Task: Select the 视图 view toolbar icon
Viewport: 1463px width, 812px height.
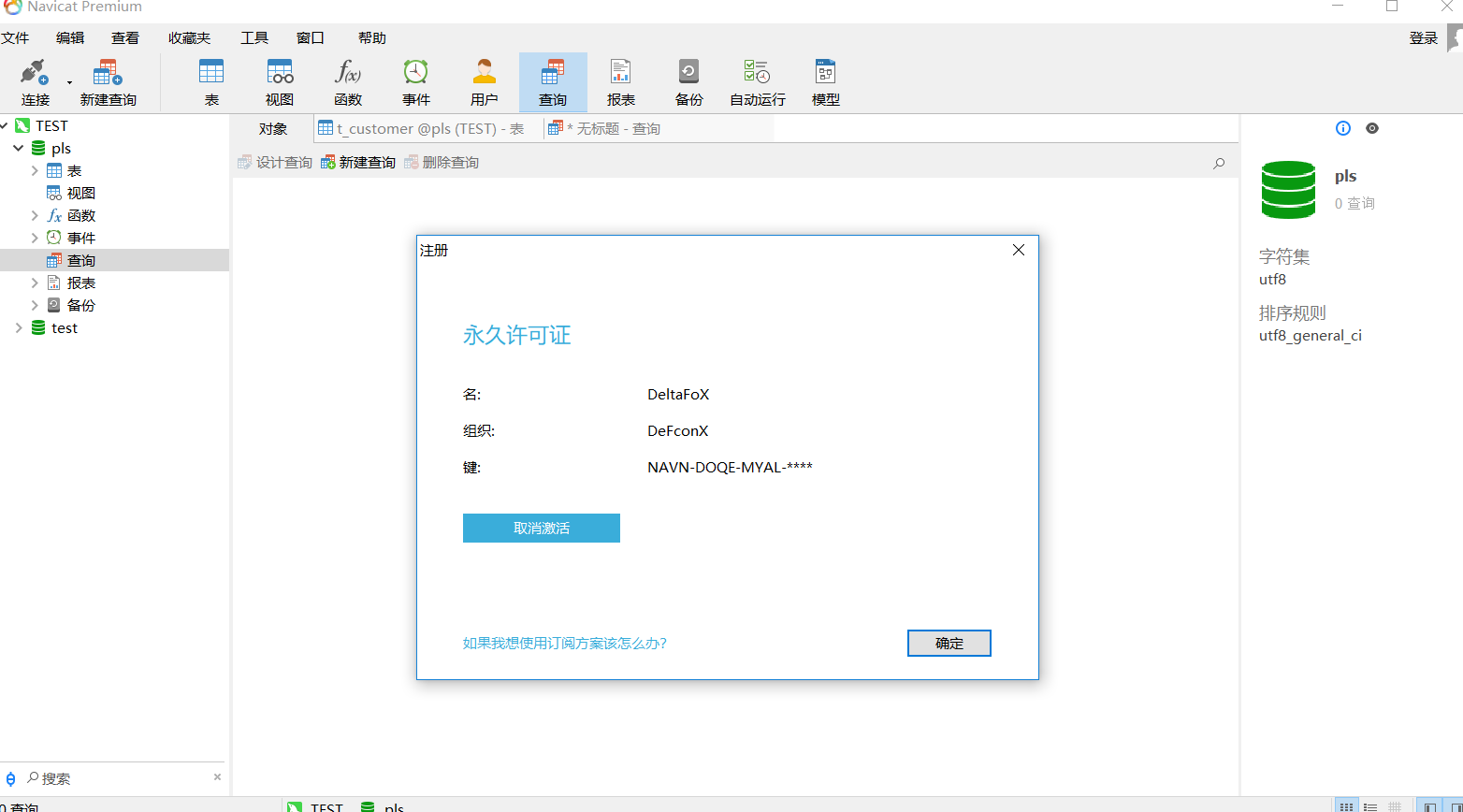Action: (x=280, y=82)
